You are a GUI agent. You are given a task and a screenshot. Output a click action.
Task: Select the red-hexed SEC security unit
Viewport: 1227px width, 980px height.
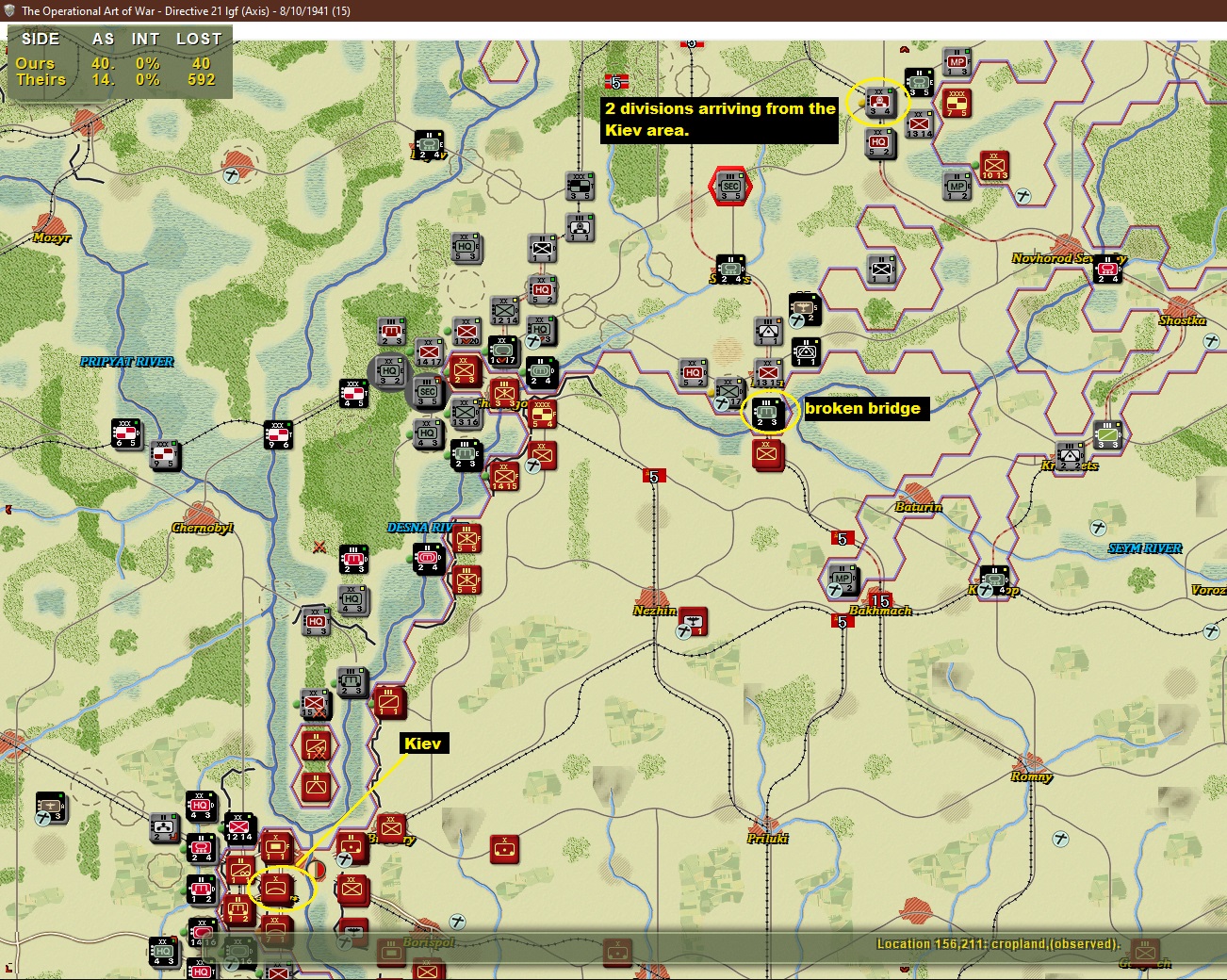[x=730, y=187]
